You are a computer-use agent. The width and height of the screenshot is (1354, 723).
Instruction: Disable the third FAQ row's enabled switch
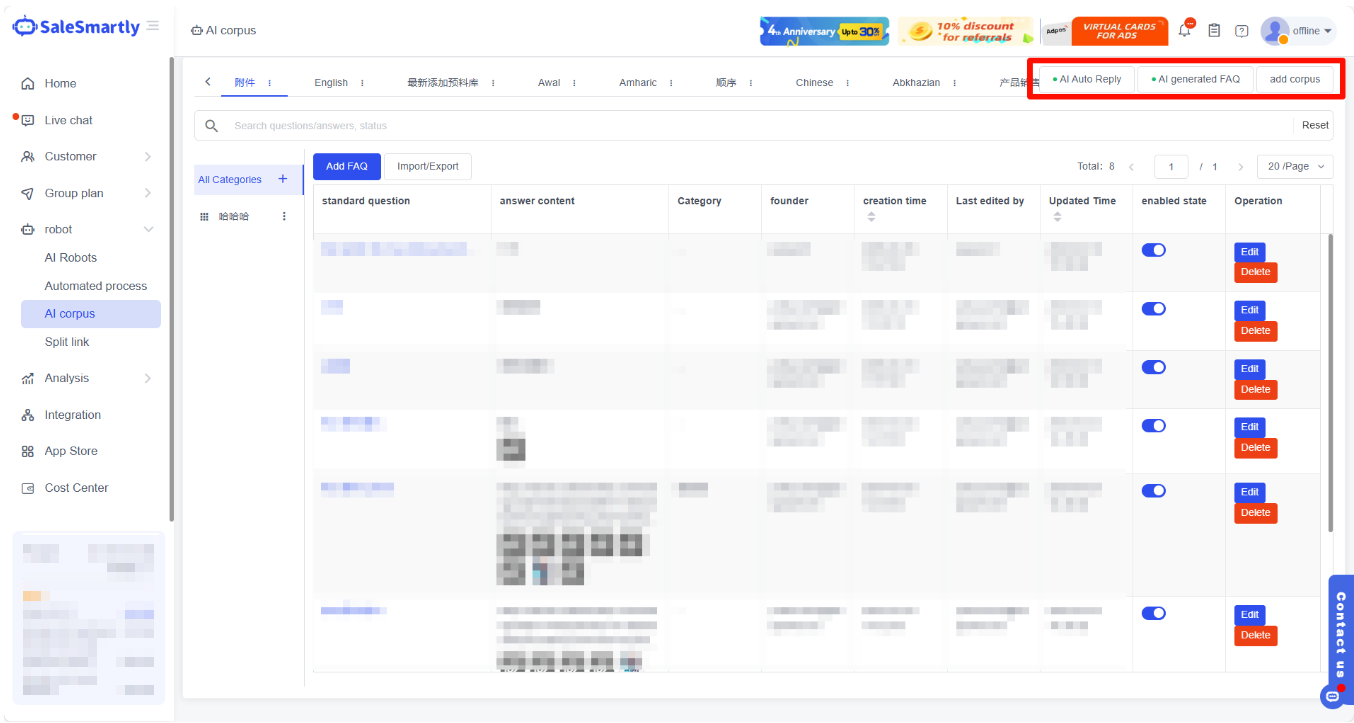click(1153, 367)
